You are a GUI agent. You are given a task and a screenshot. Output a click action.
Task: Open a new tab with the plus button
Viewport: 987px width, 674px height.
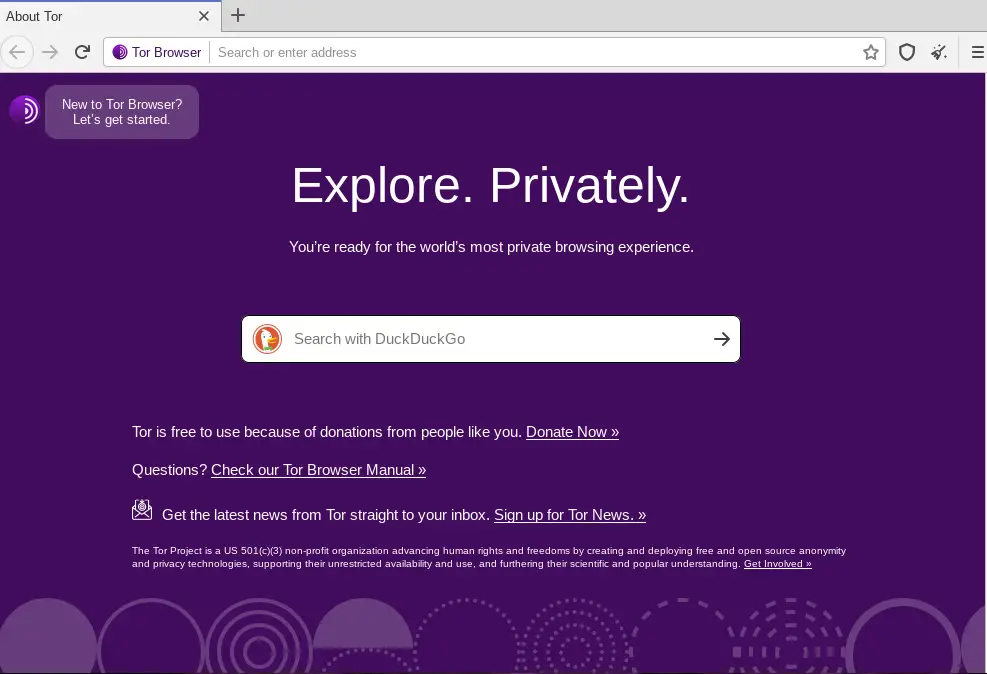[238, 15]
